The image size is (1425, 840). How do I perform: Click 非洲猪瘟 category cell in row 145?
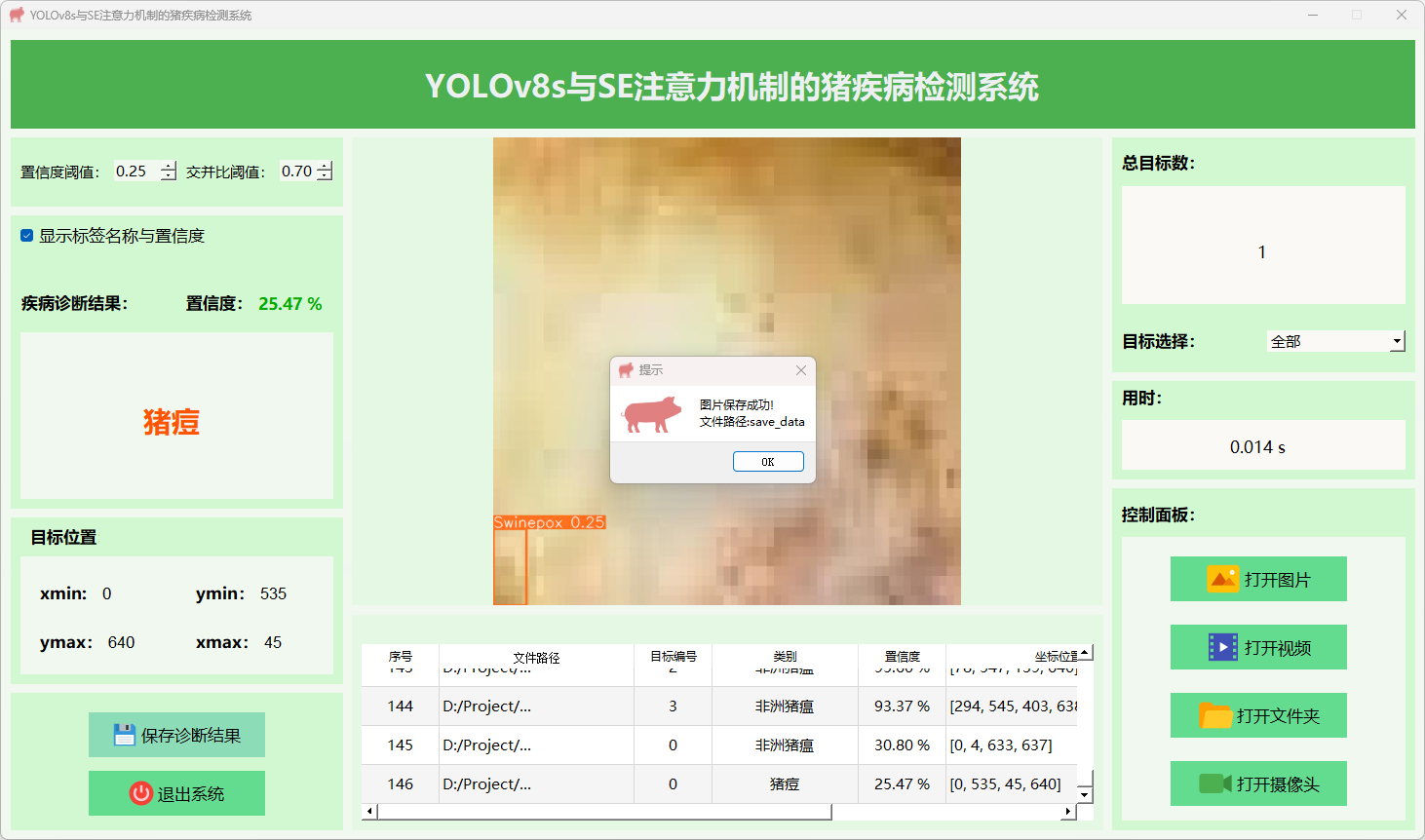pyautogui.click(x=785, y=745)
